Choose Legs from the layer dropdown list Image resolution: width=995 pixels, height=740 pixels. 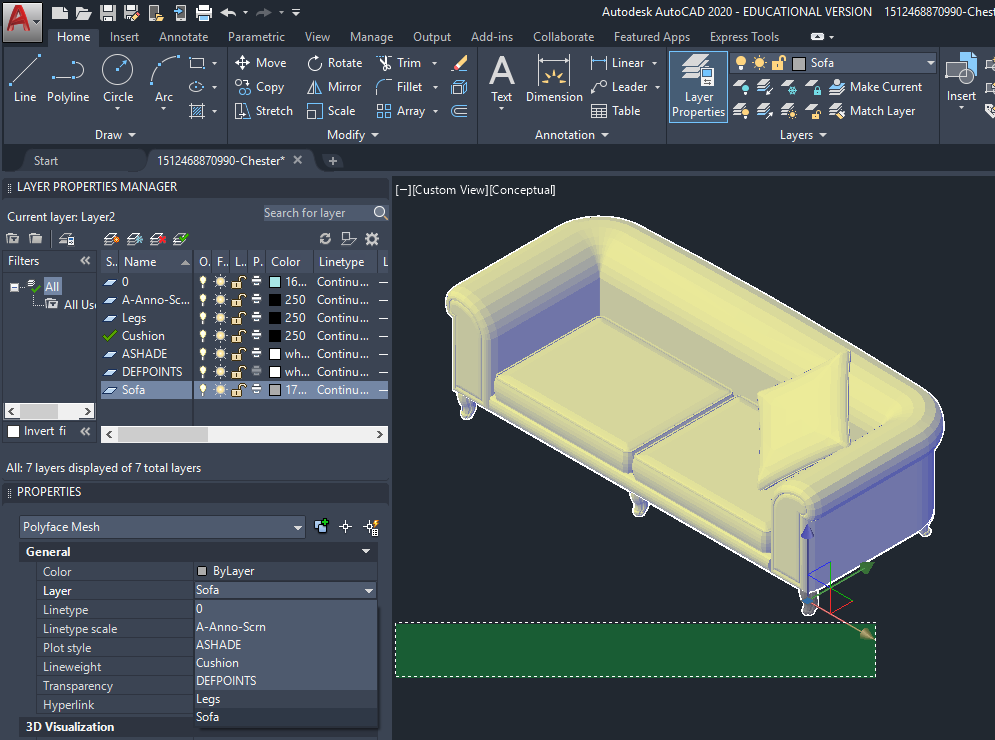click(208, 699)
